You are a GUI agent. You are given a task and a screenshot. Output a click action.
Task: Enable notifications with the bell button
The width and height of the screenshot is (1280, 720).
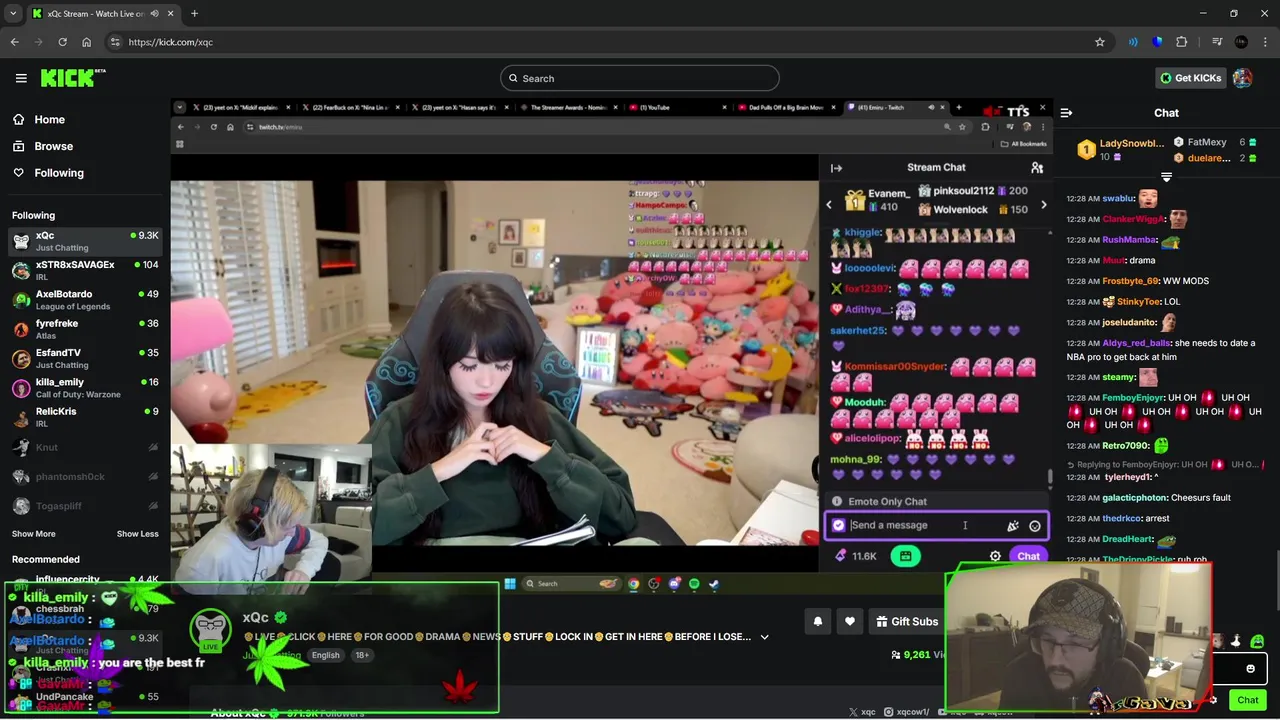point(818,622)
